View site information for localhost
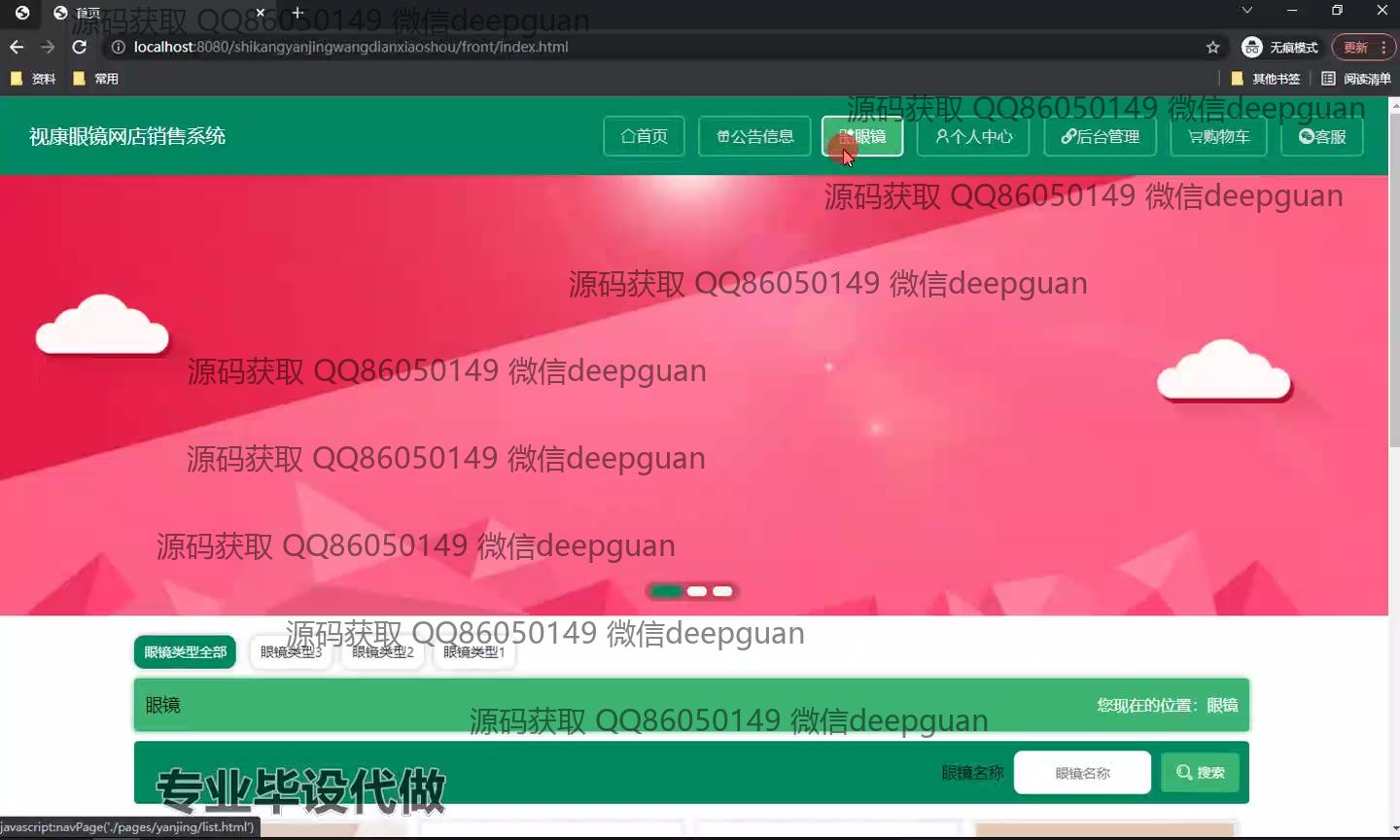The height and width of the screenshot is (840, 1400). point(119,47)
